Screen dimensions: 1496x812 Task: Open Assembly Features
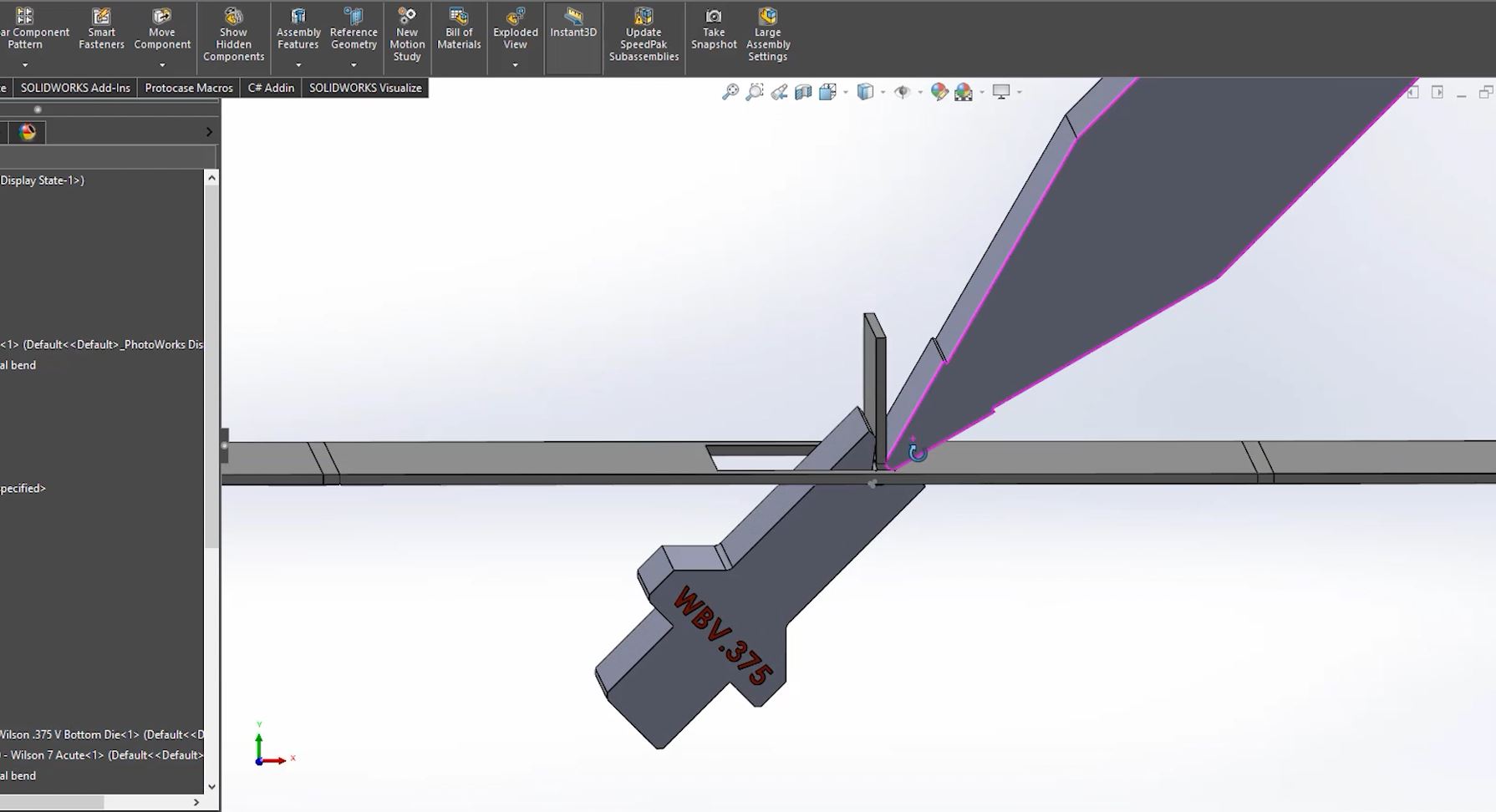[x=298, y=29]
